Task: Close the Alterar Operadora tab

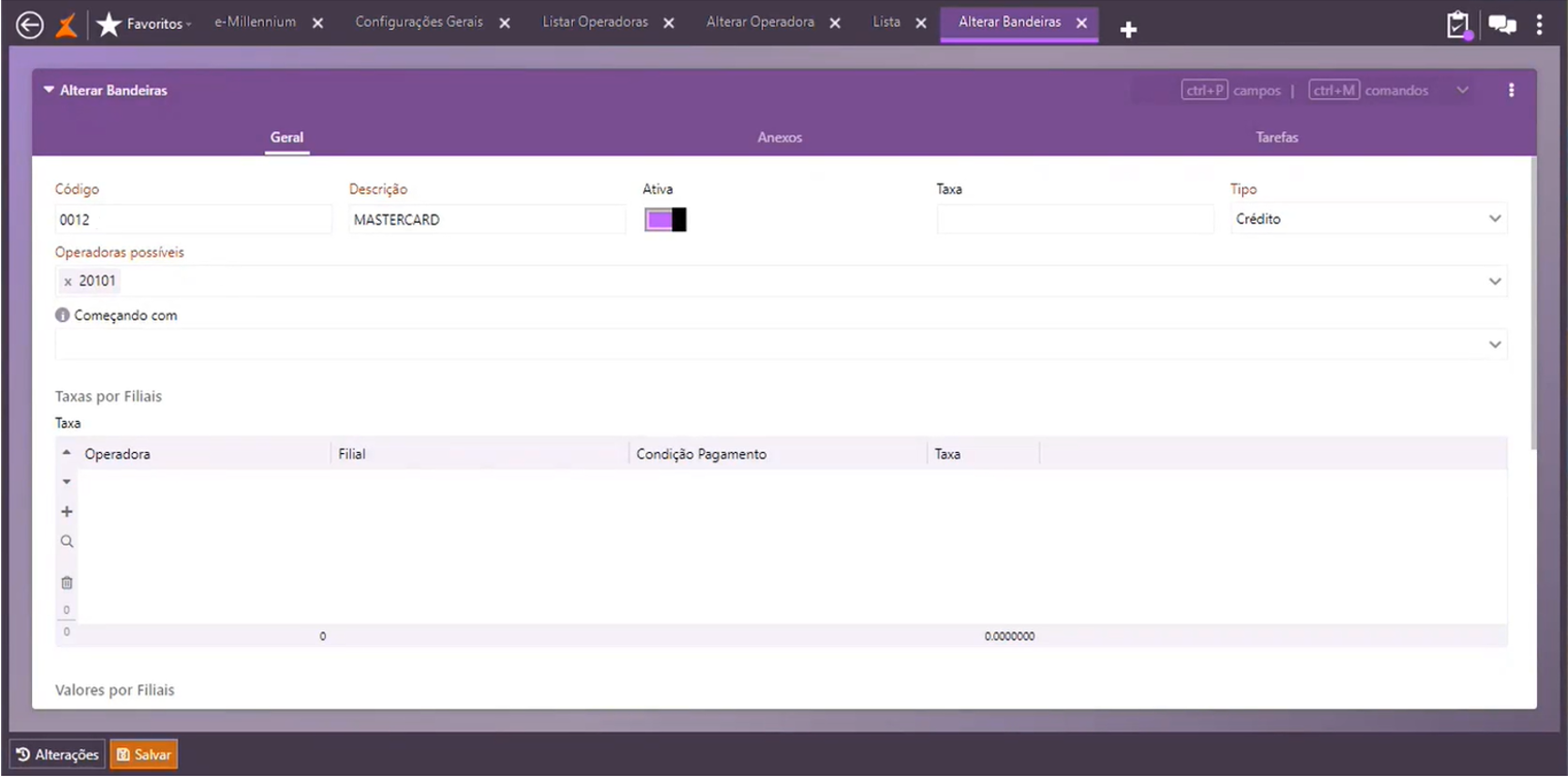Action: pos(835,22)
